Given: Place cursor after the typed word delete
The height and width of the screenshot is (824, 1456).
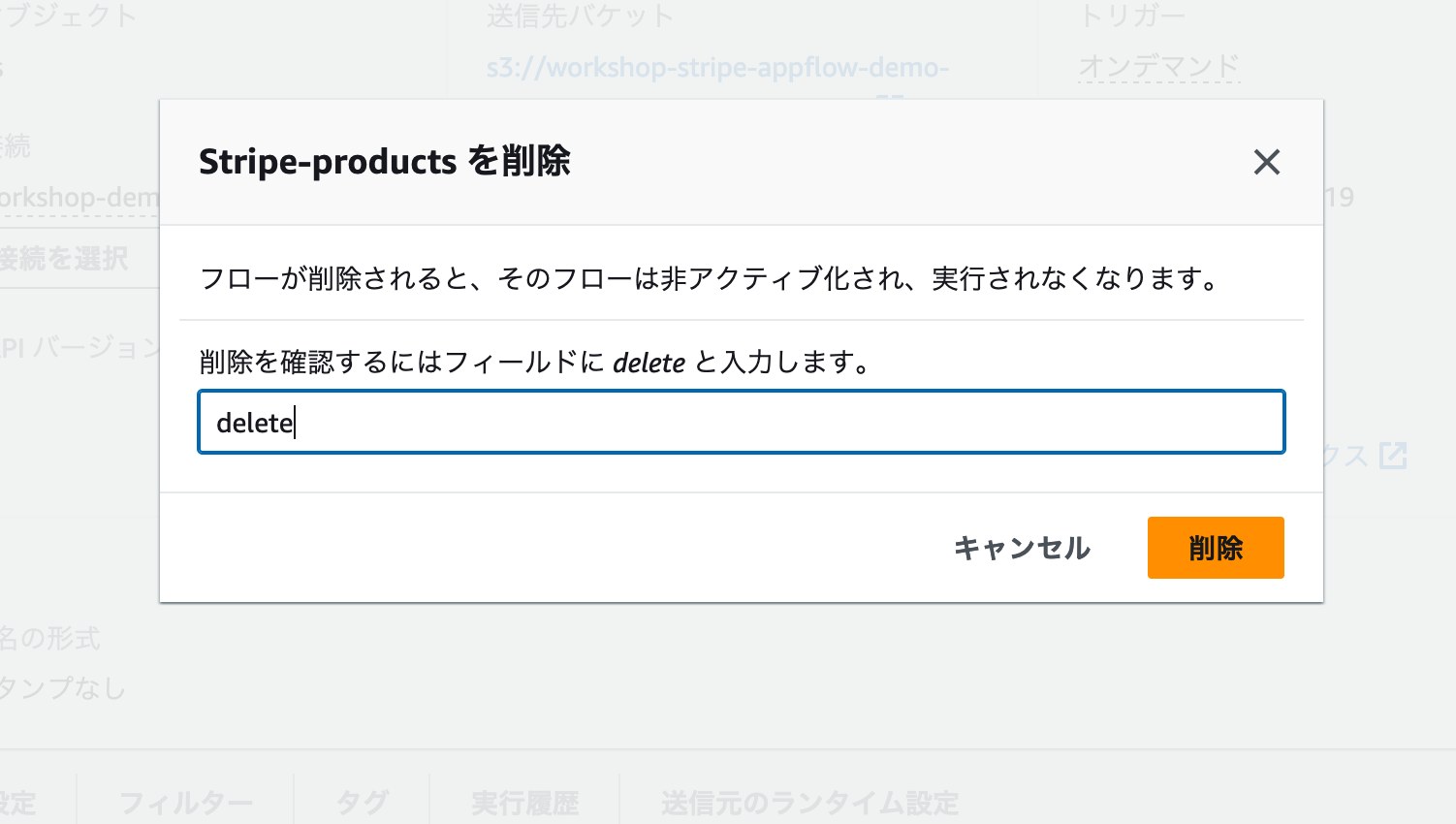Looking at the screenshot, I should click(x=294, y=422).
